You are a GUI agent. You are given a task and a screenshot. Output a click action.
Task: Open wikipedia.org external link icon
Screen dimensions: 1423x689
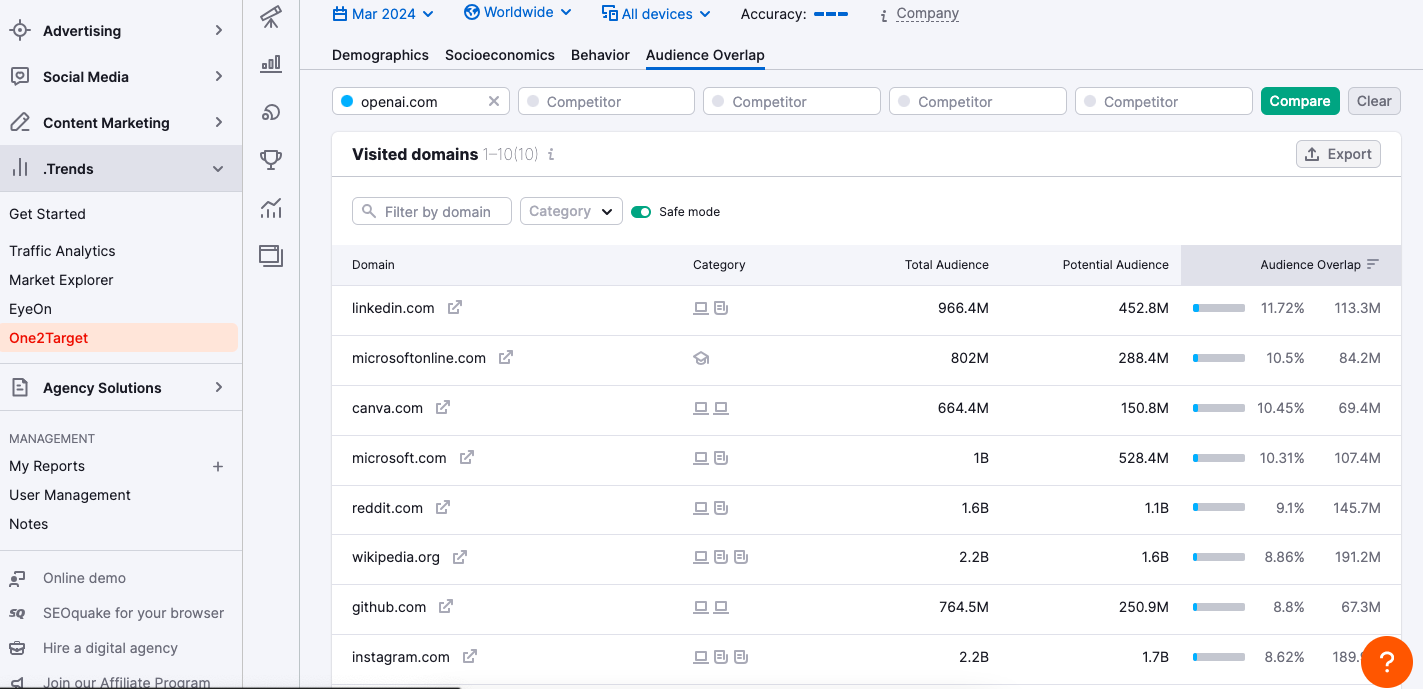(x=460, y=557)
